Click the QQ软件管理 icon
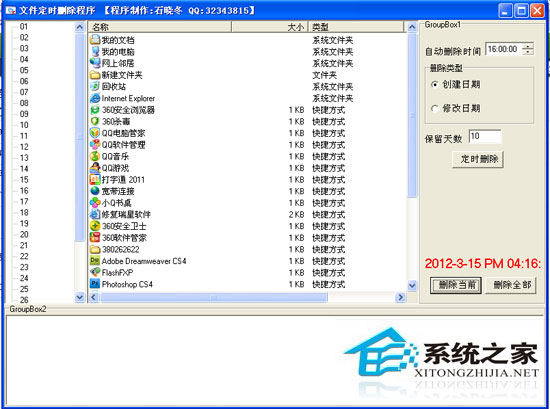Screen dimensions: 550x409 coord(95,144)
